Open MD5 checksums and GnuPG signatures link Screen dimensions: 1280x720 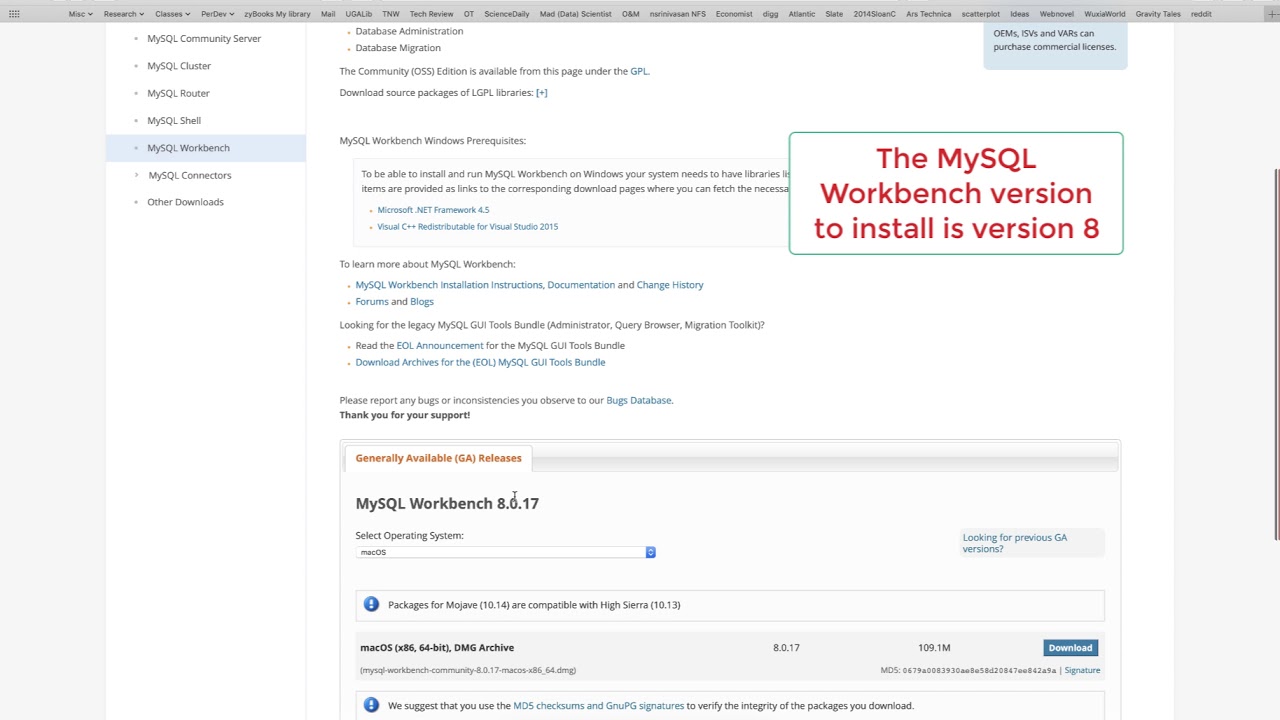click(x=598, y=706)
